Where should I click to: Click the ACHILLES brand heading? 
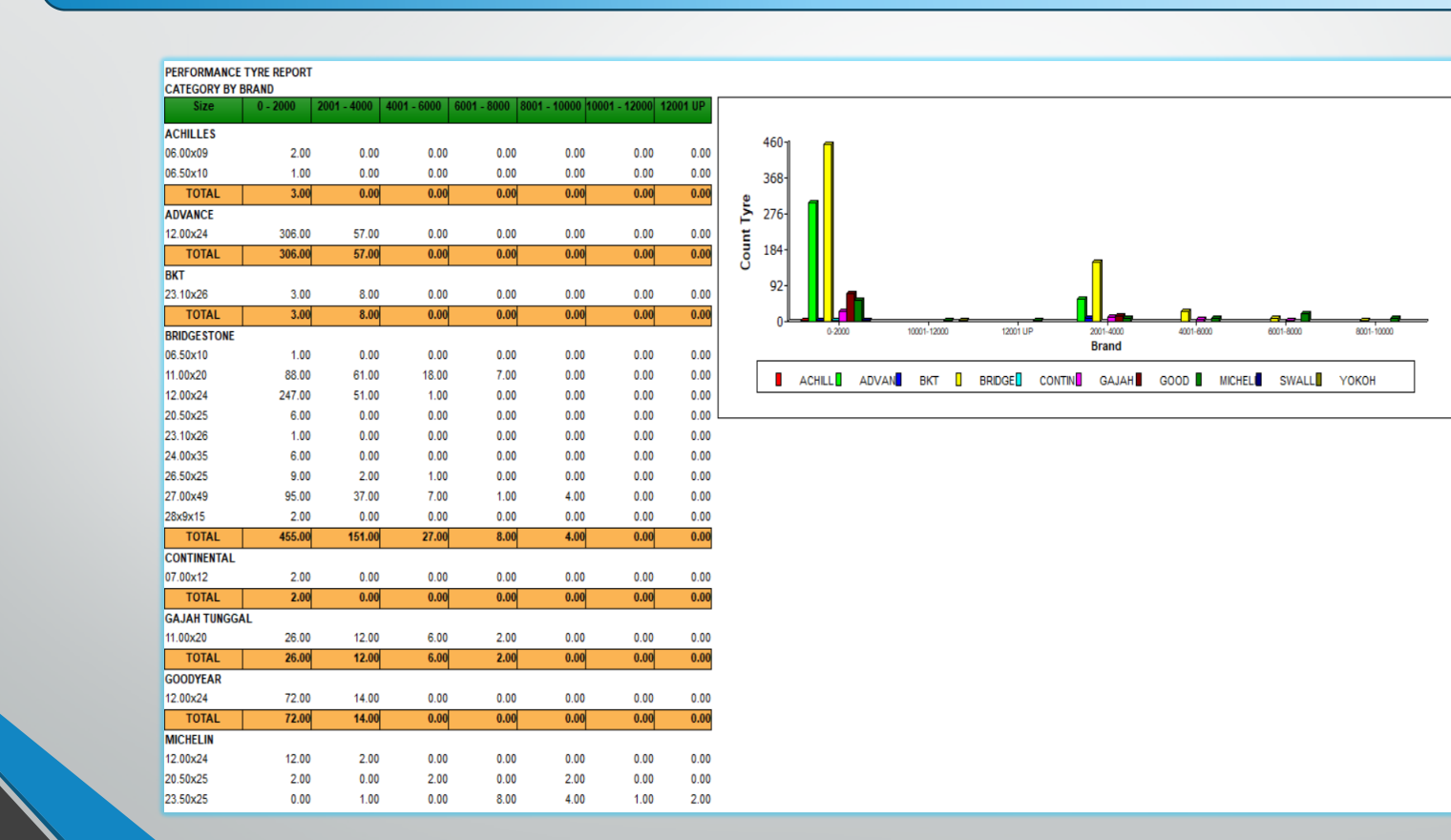tap(190, 135)
